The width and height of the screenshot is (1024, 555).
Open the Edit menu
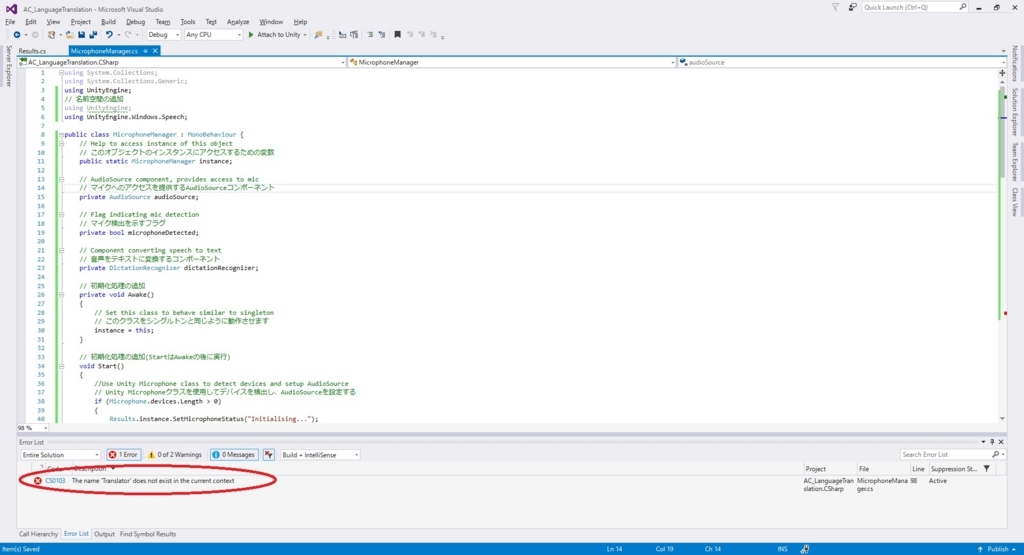click(x=31, y=22)
